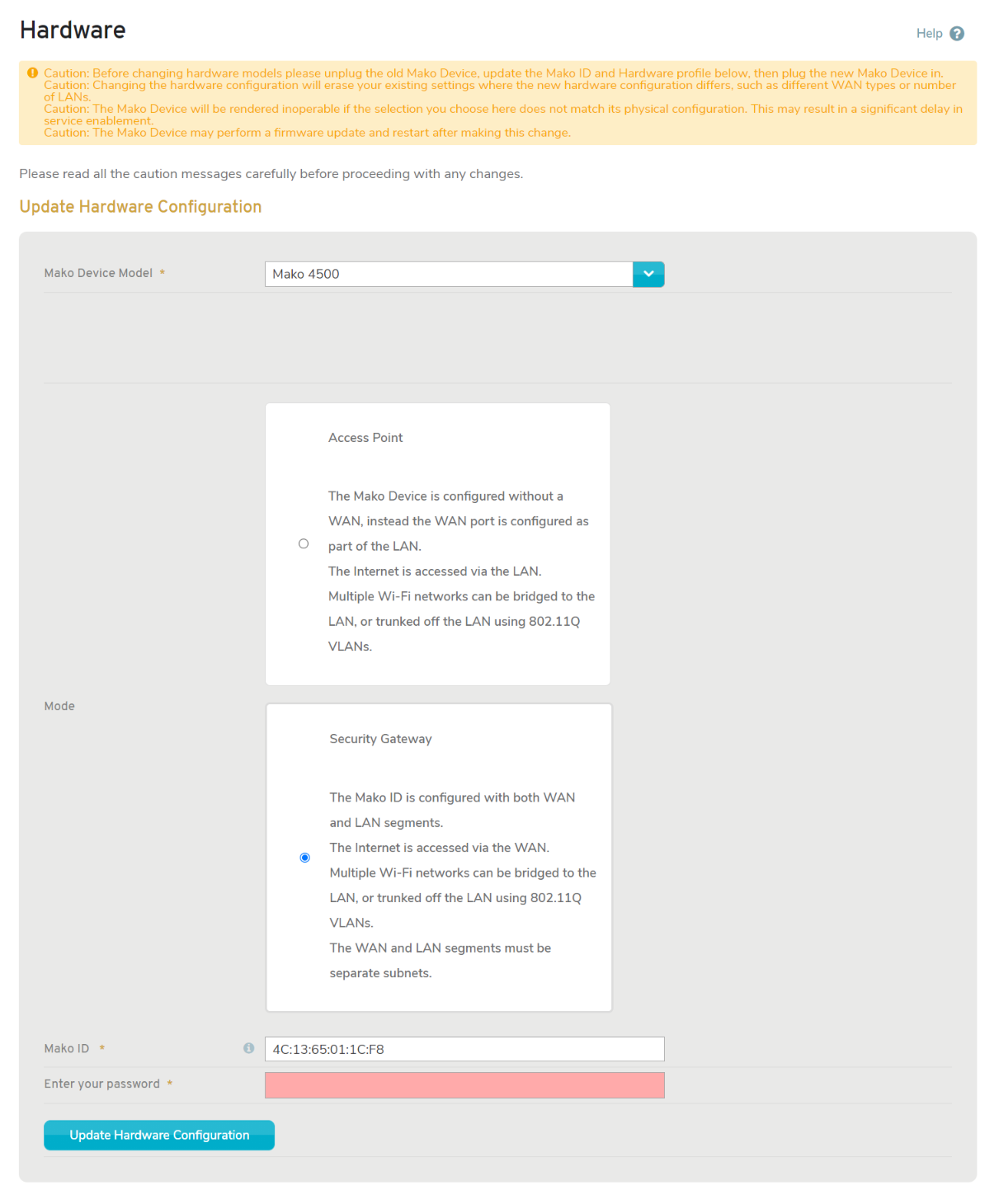Click the Security Gateway card title
The height and width of the screenshot is (1204, 999).
click(x=380, y=739)
